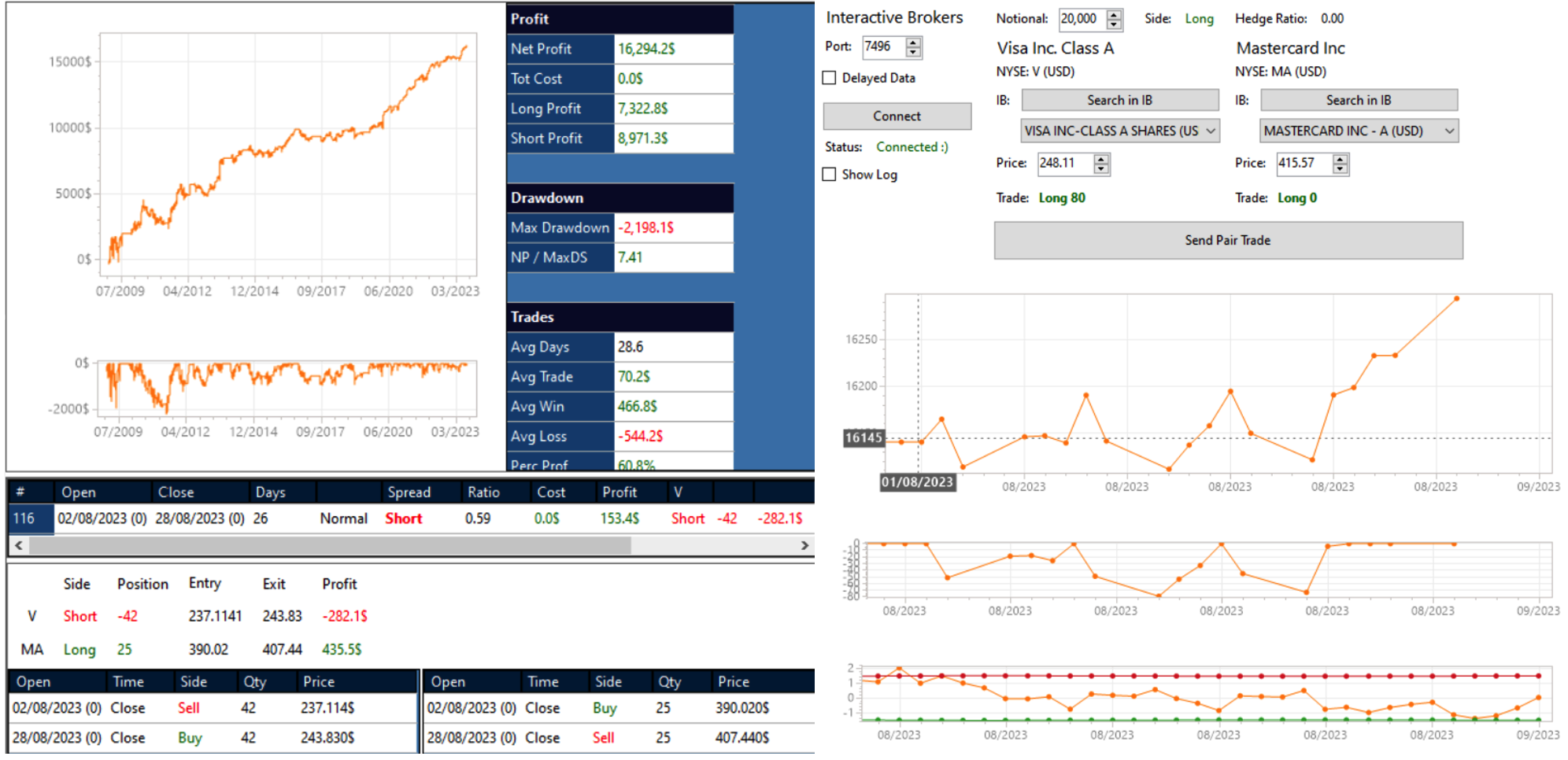Click the Max Drawdown value -2,198.1$
The image size is (1568, 760).
point(645,228)
